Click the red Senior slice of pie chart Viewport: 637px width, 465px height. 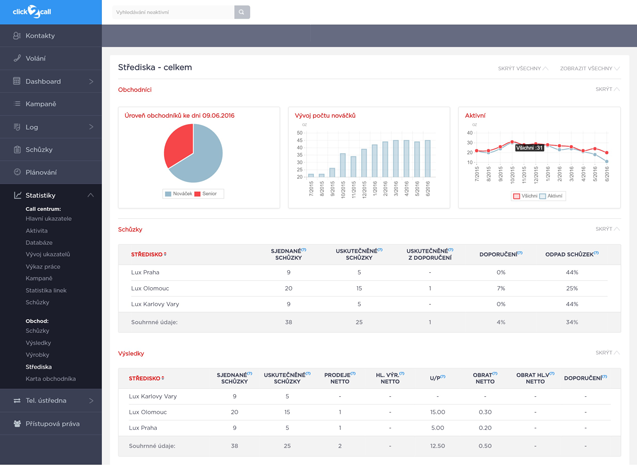click(x=180, y=143)
